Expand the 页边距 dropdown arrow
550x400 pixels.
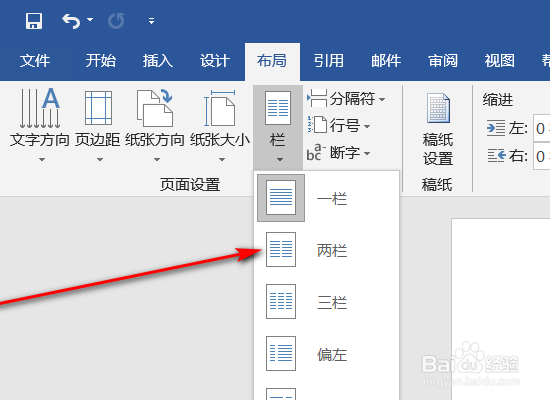click(100, 160)
